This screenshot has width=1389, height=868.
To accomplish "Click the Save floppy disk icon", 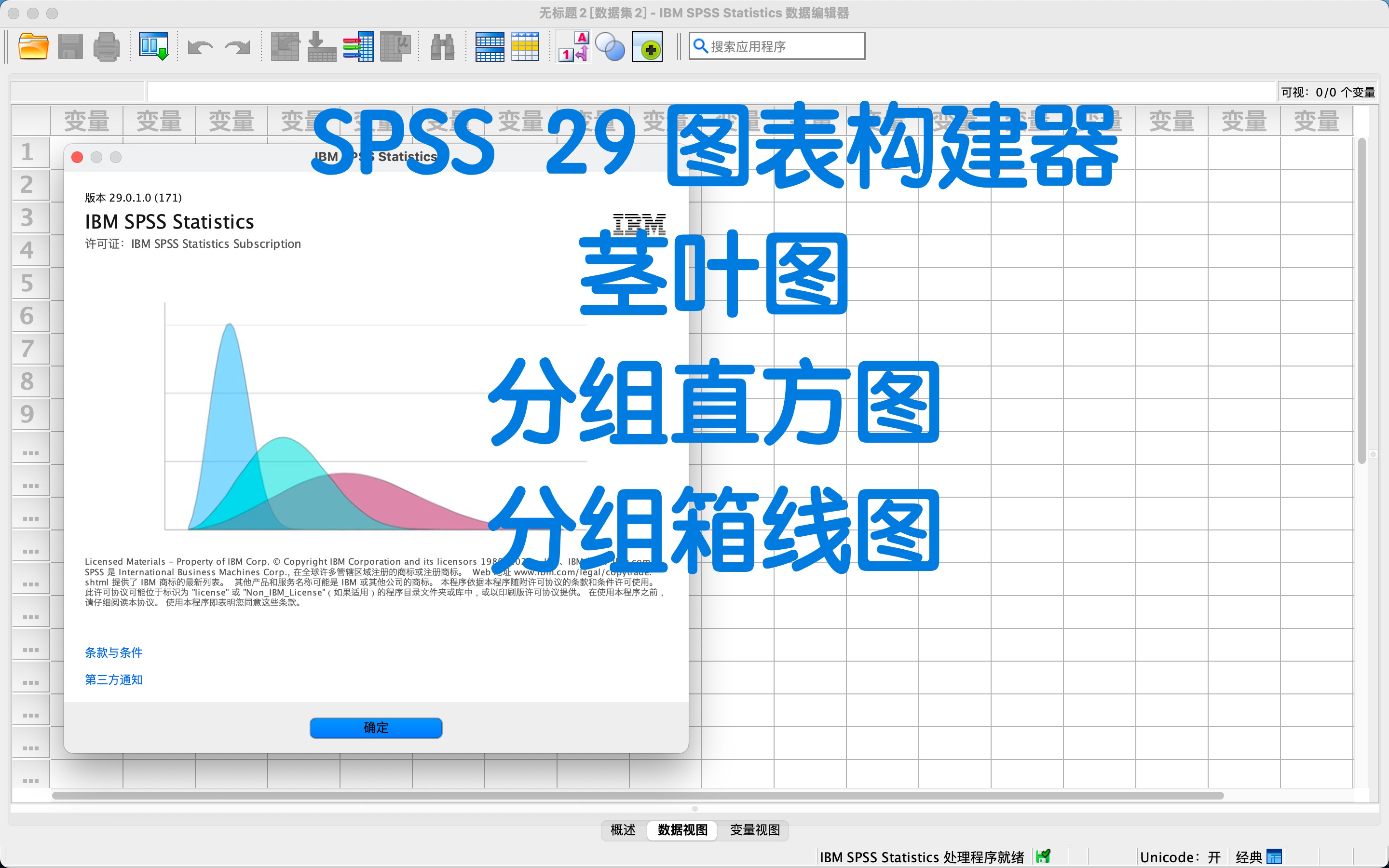I will pos(70,46).
